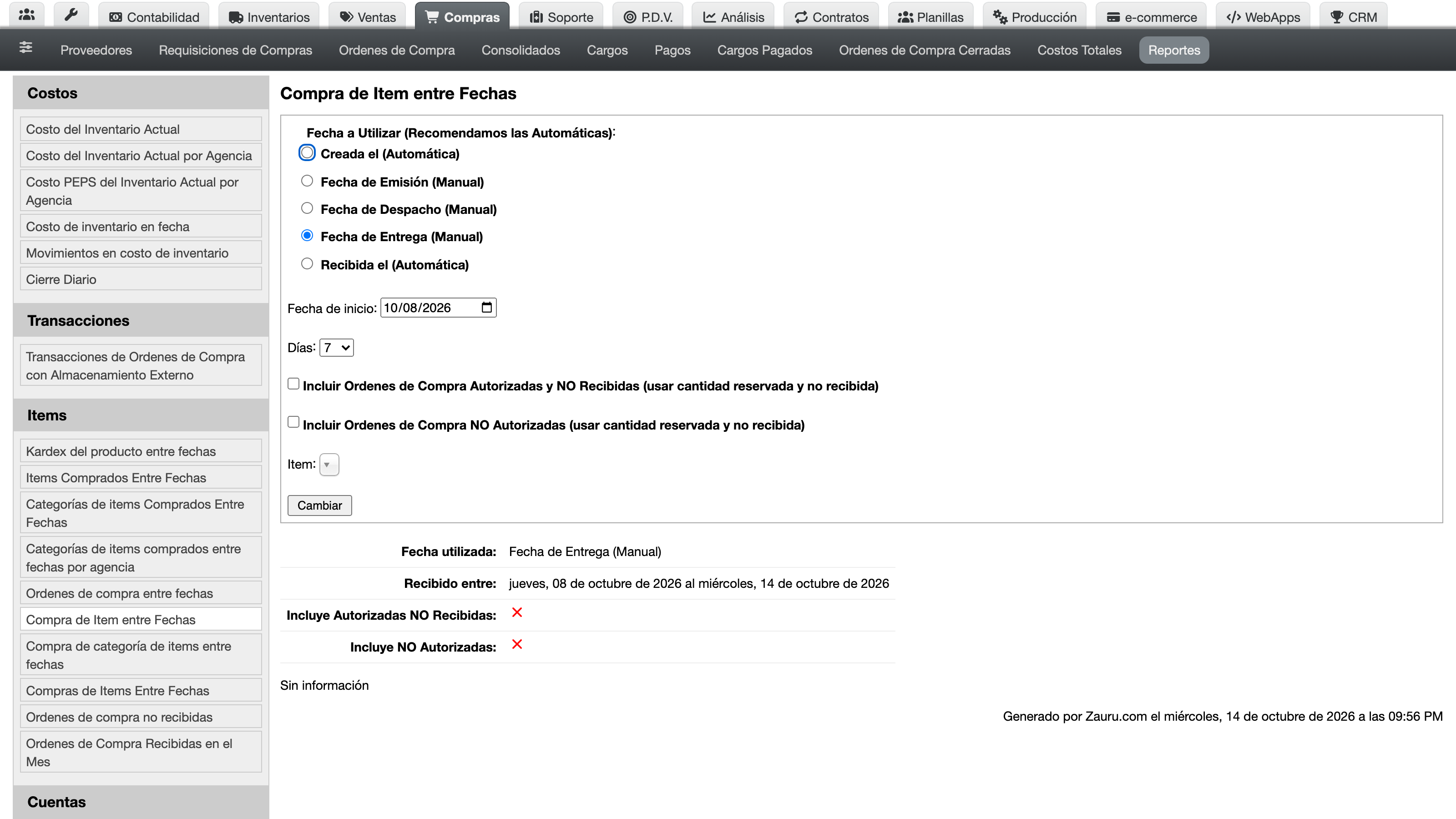Click the calendar picker icon in Fecha de inicio

point(487,308)
